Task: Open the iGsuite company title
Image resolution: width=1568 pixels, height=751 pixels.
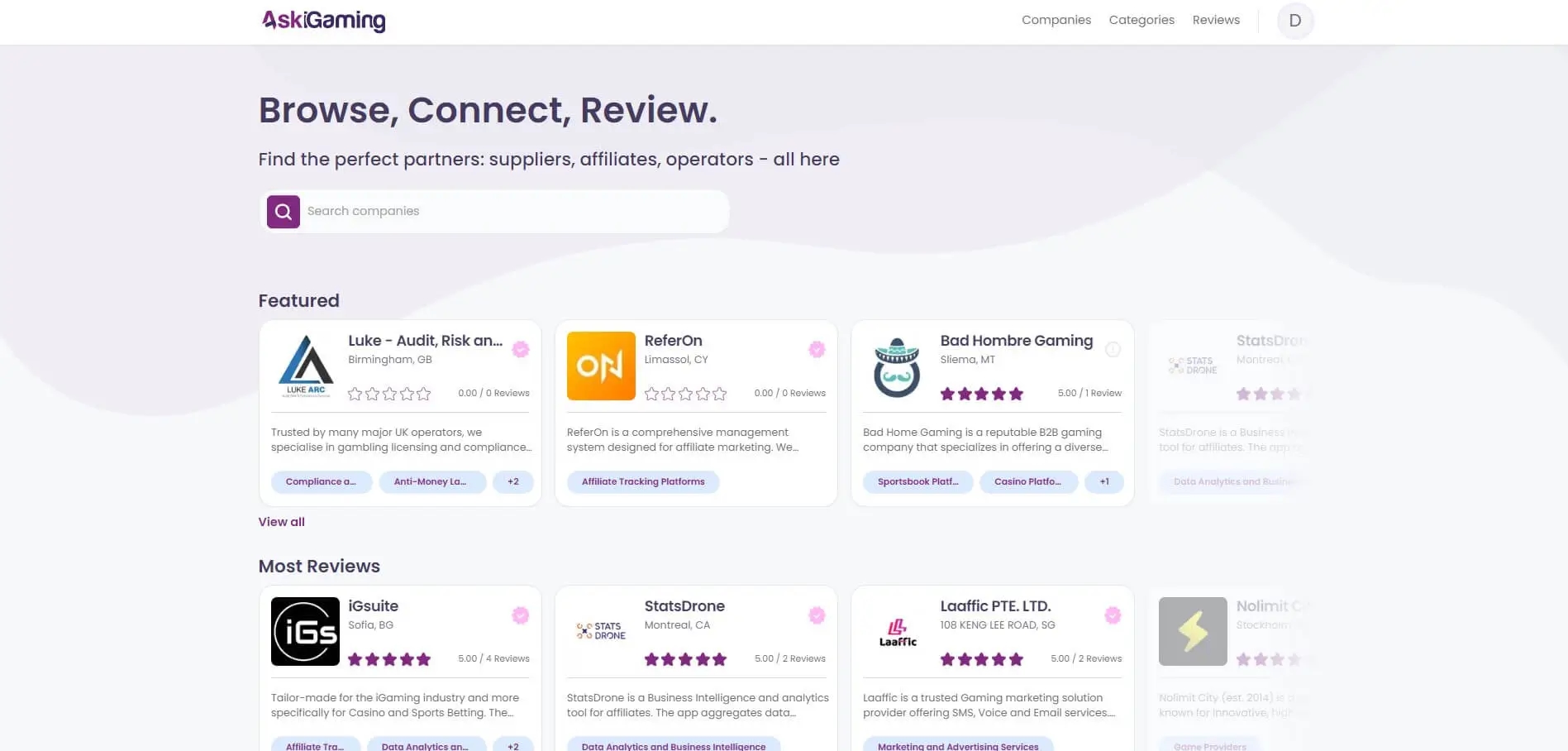Action: click(x=373, y=606)
